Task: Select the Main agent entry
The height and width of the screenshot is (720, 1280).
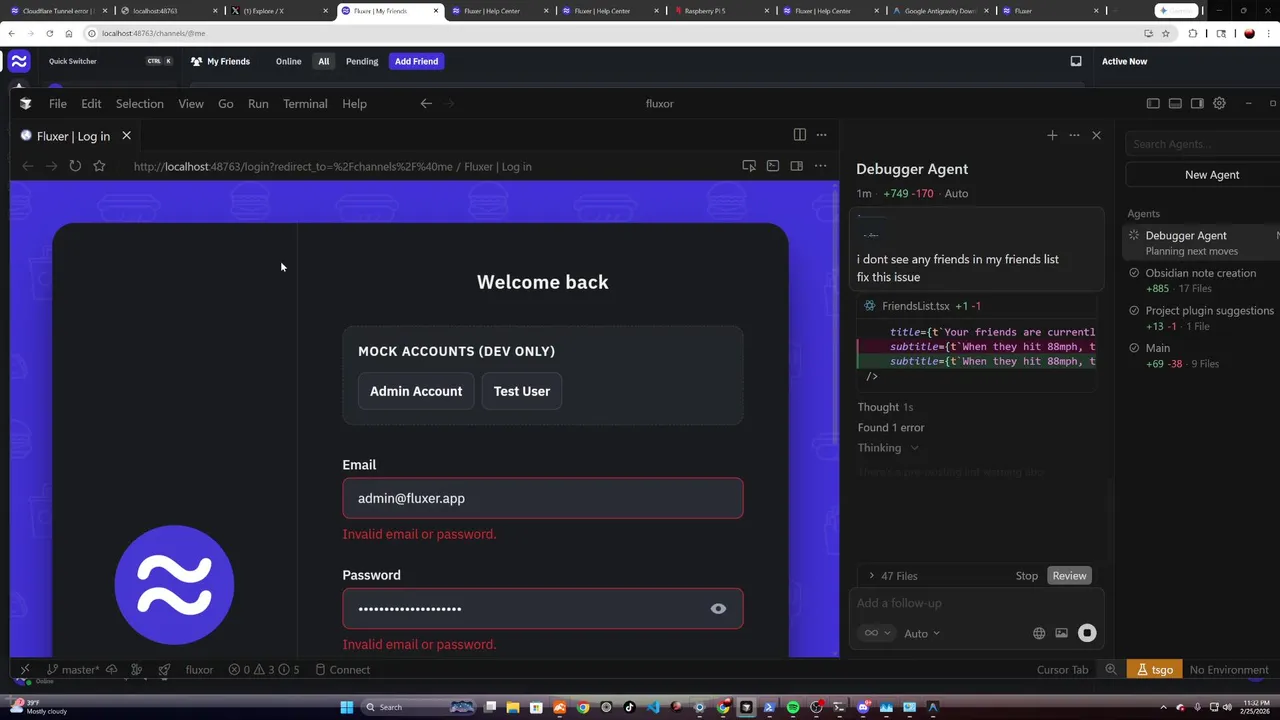Action: click(1203, 355)
